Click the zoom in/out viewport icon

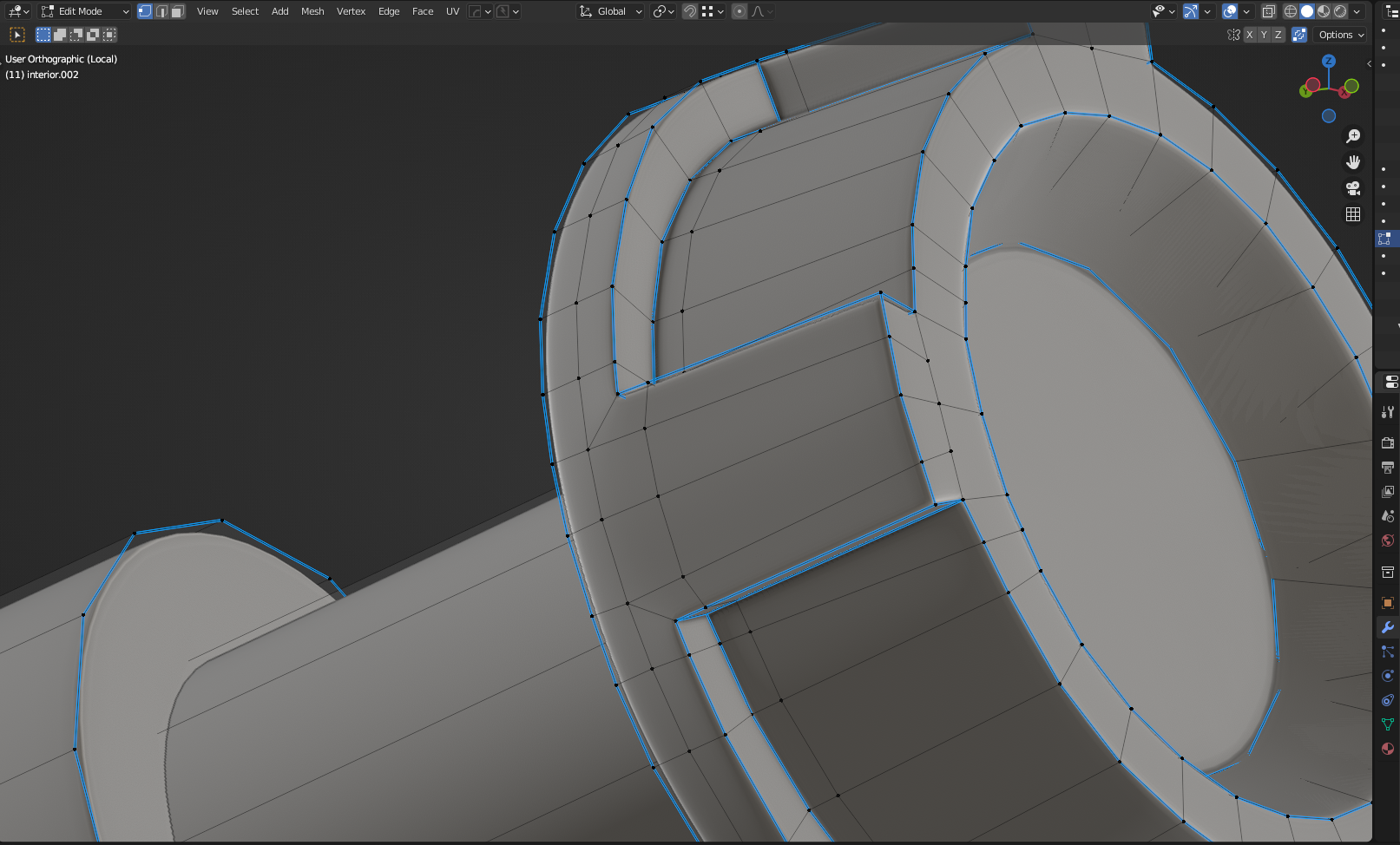(x=1352, y=136)
